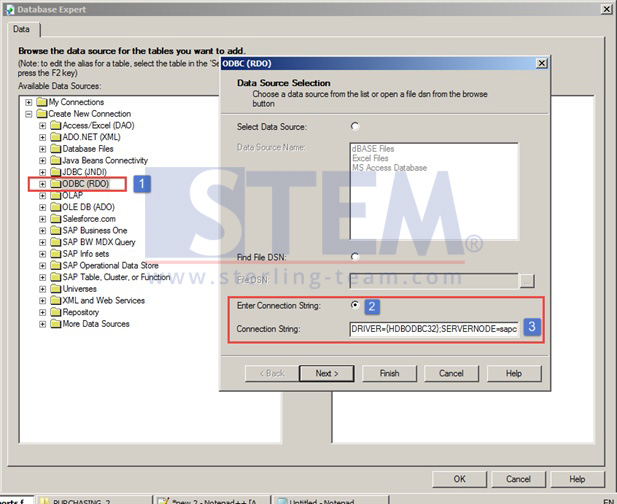This screenshot has width=617, height=504.
Task: Select the Enter Connection String radio button
Action: (x=355, y=305)
